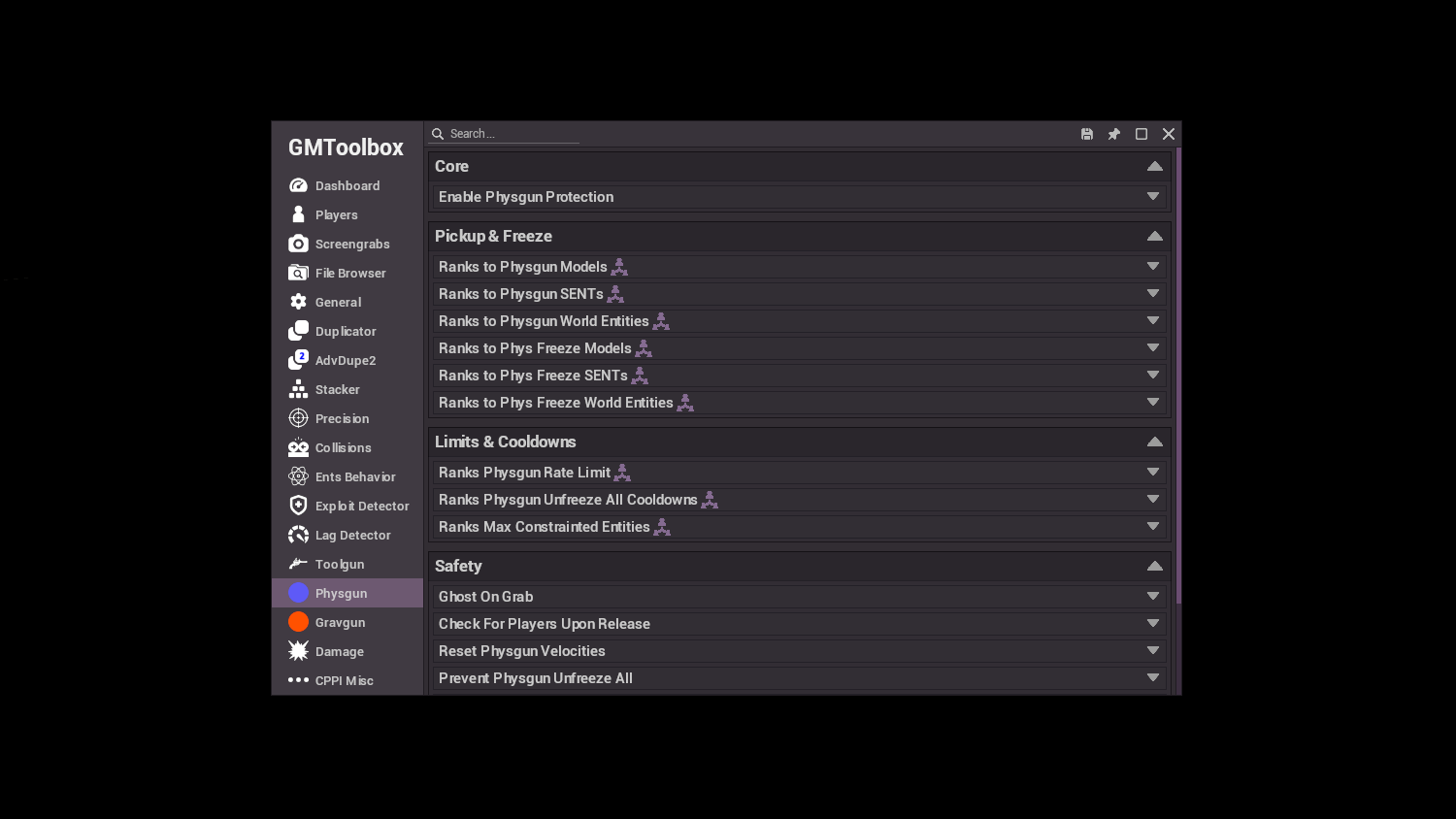Open the Gravgun section in the sidebar

pos(347,622)
